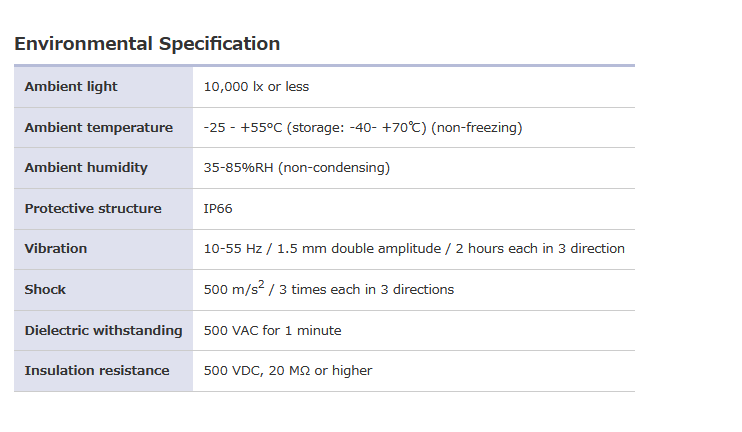742x432 pixels.
Task: Click the 35-85%RH humidity value
Action: [x=238, y=168]
